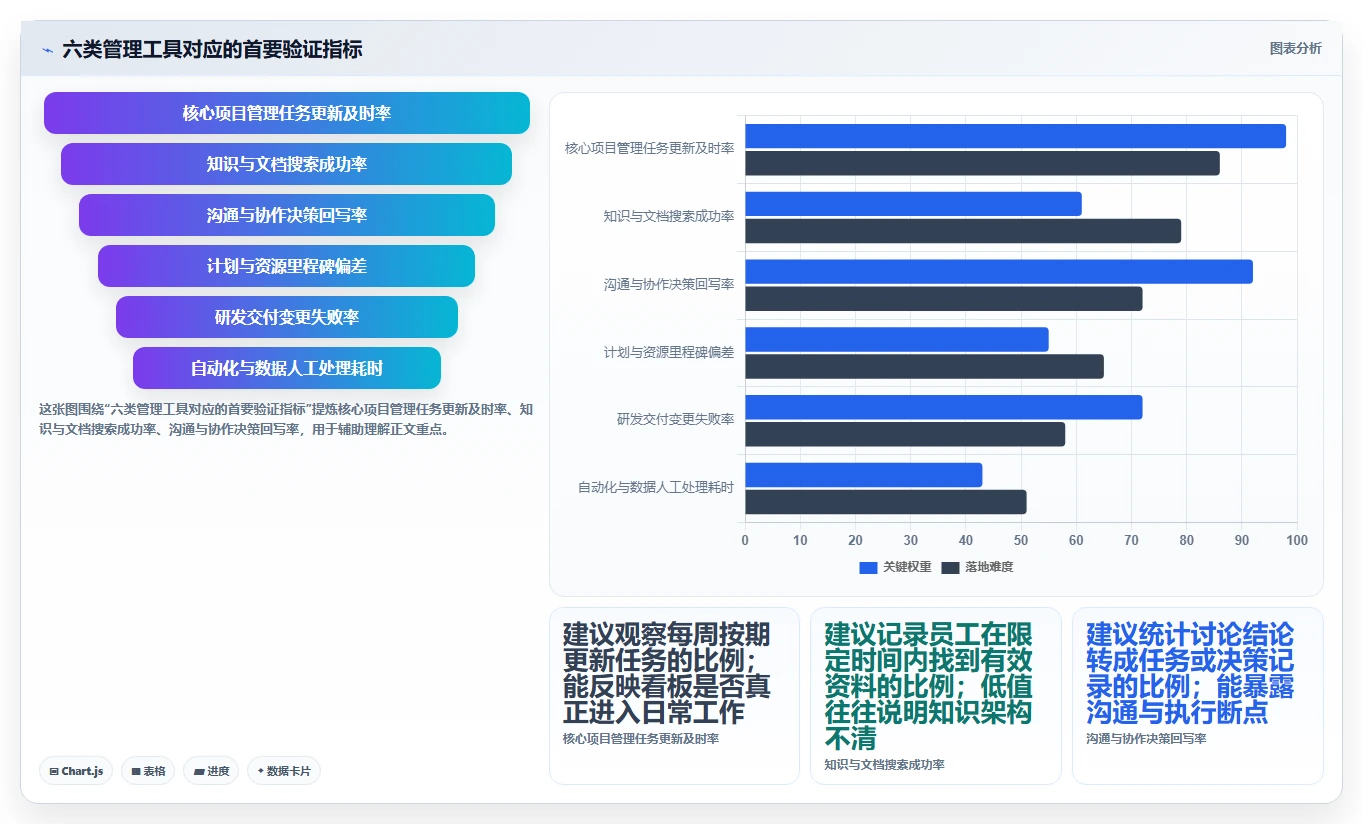The image size is (1363, 824).
Task: Click the 六类管理工具对应的首要验证指标 heading
Action: 212,49
